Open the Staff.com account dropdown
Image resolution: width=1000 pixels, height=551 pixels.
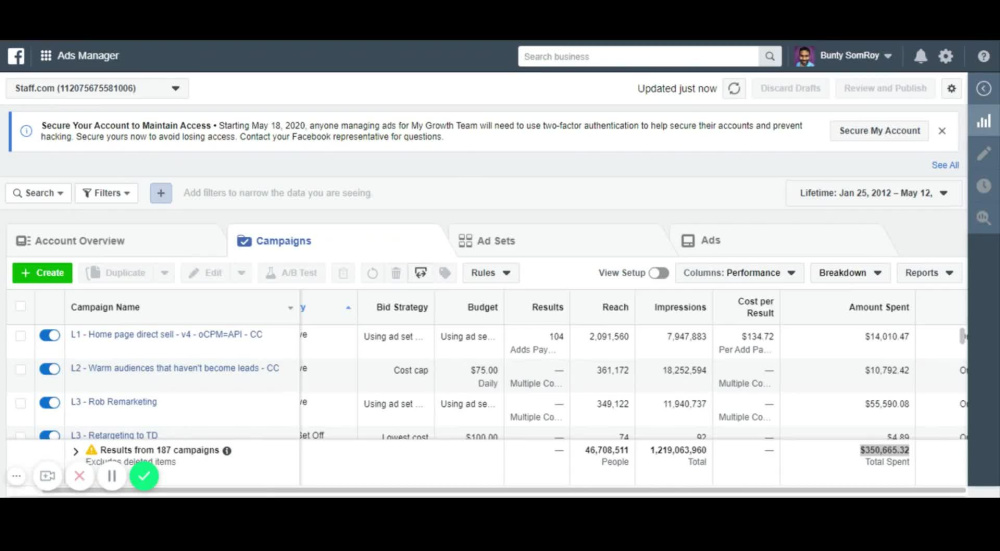pos(97,89)
